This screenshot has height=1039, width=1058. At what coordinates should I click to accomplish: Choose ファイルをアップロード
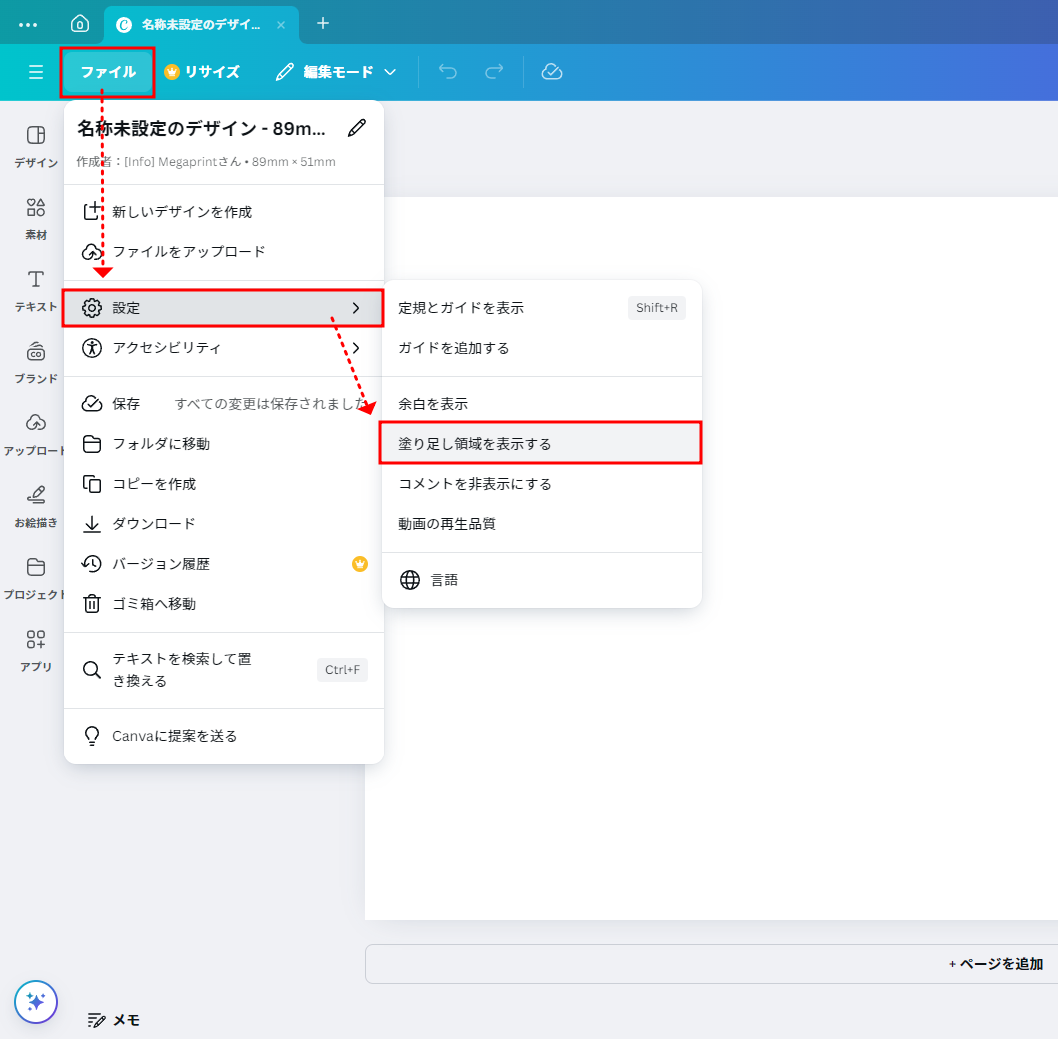point(224,252)
